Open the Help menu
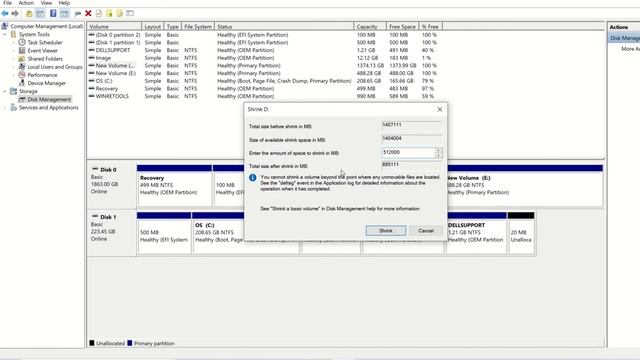Viewport: 640px width, 360px height. (64, 3)
